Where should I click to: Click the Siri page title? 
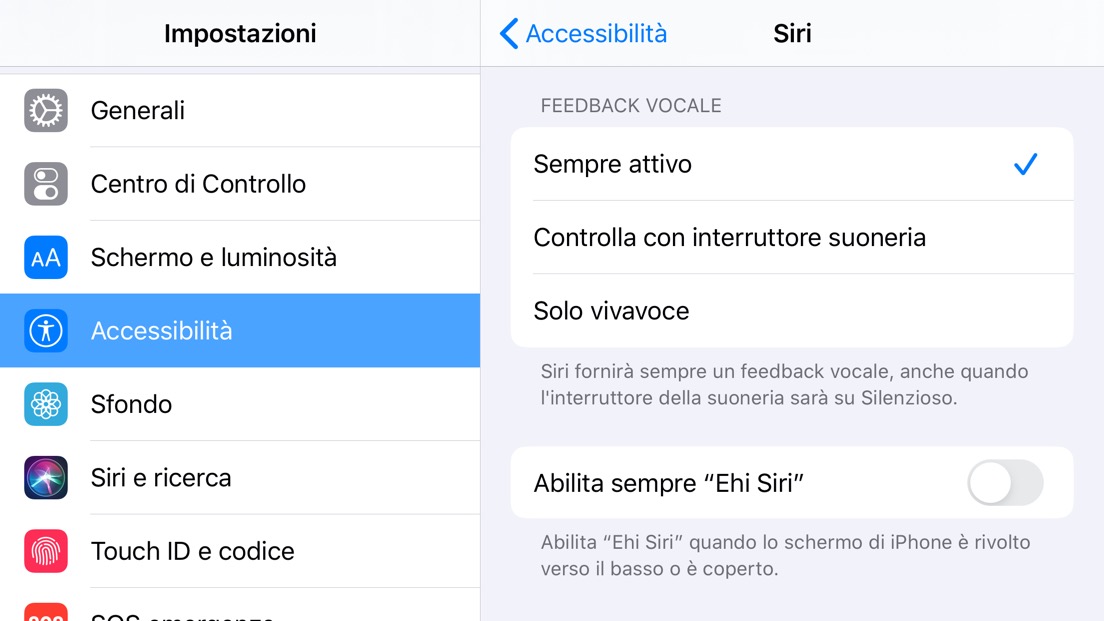tap(792, 33)
